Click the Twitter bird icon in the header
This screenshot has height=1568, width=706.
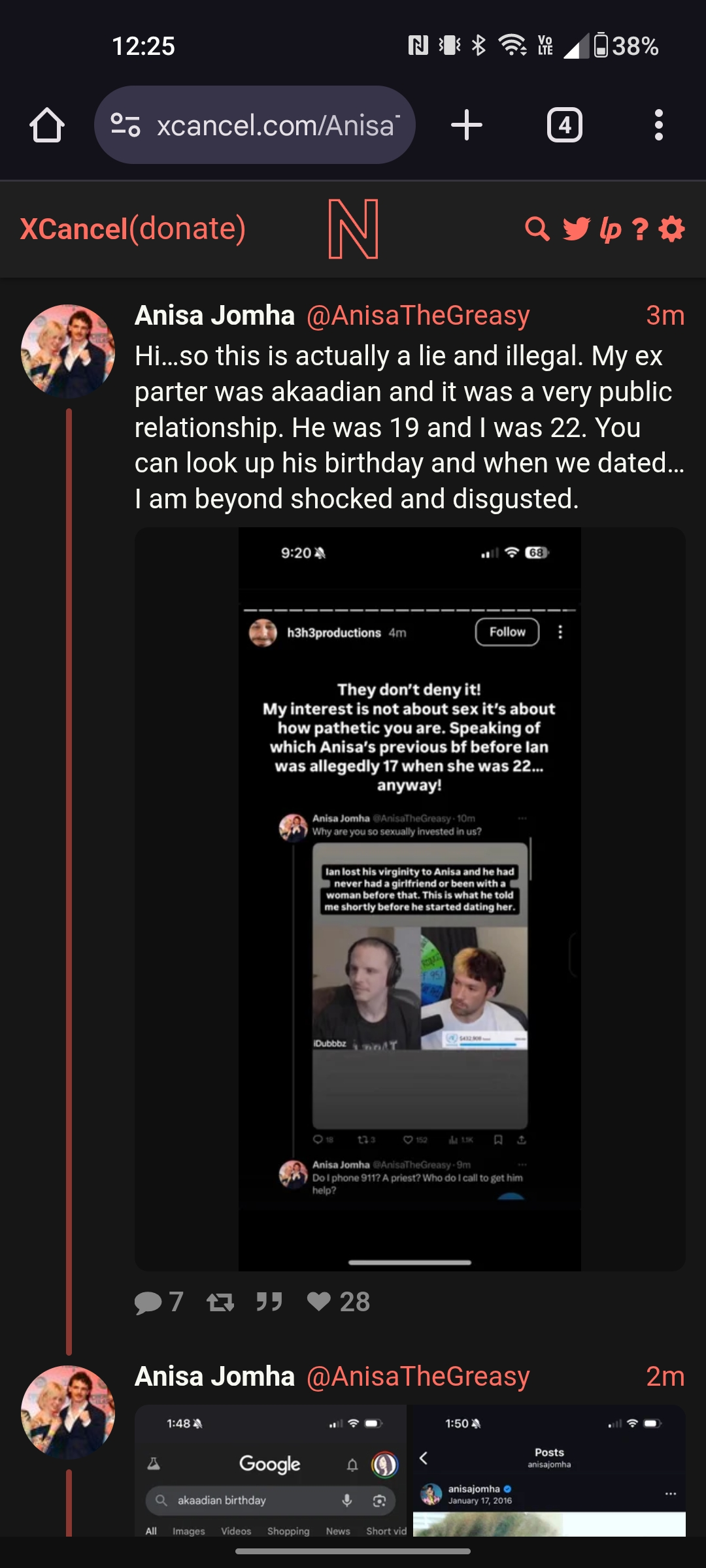[x=576, y=229]
